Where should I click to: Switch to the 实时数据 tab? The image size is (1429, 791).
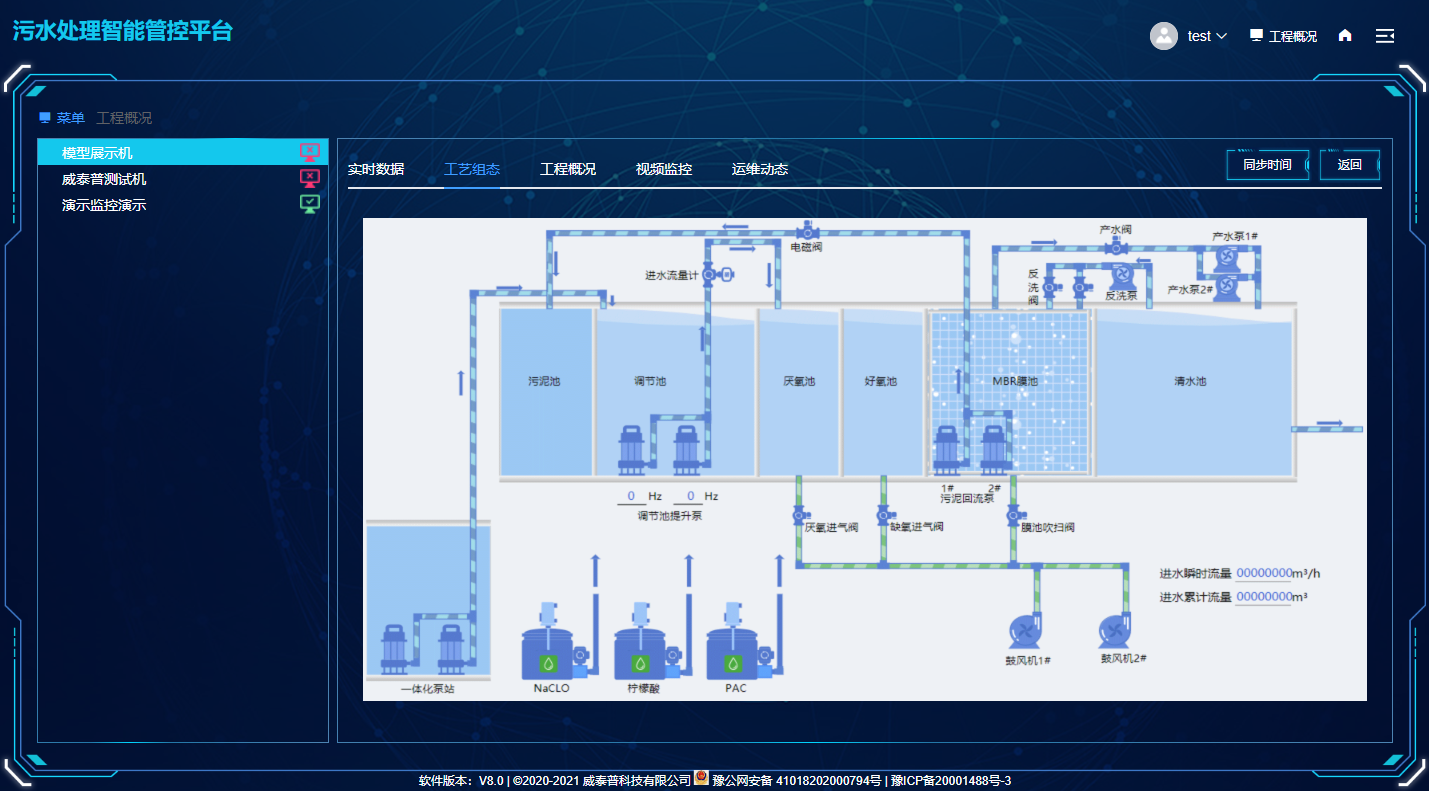376,169
